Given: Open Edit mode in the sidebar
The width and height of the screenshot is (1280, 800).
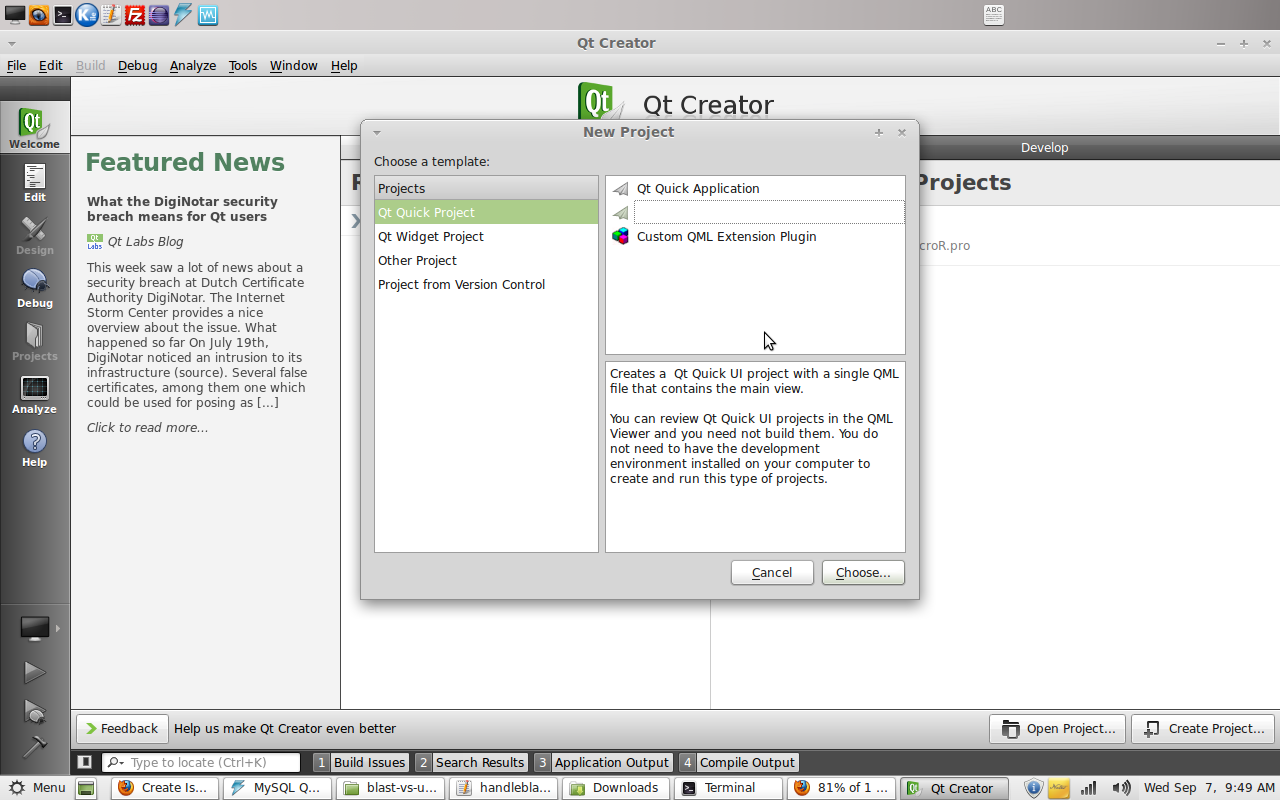Looking at the screenshot, I should 35,182.
